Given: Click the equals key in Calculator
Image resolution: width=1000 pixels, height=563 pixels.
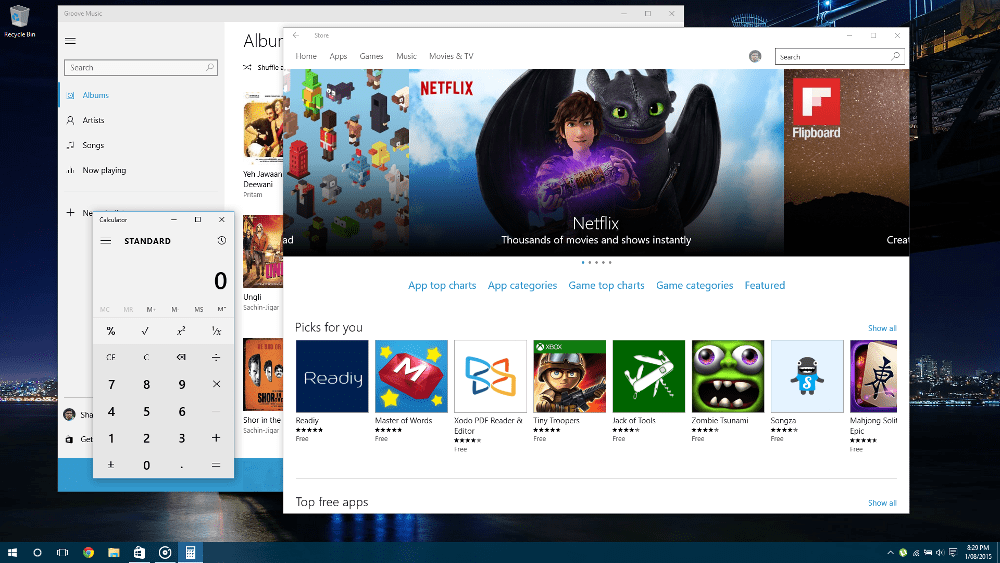Looking at the screenshot, I should click(x=216, y=465).
